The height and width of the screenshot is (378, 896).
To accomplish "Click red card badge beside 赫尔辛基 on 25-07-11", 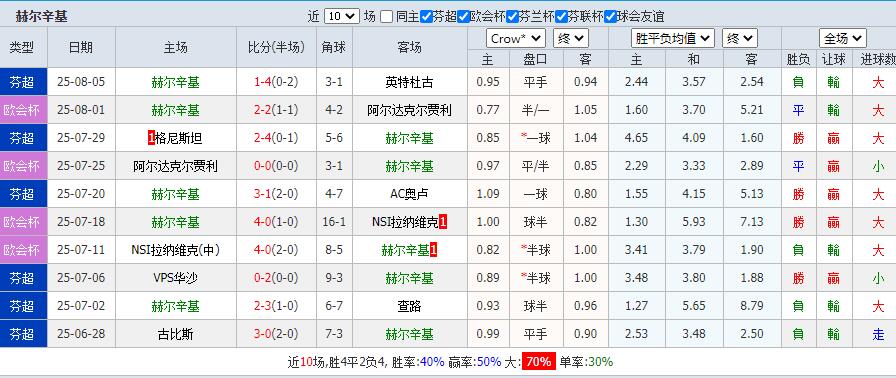I will [x=433, y=250].
